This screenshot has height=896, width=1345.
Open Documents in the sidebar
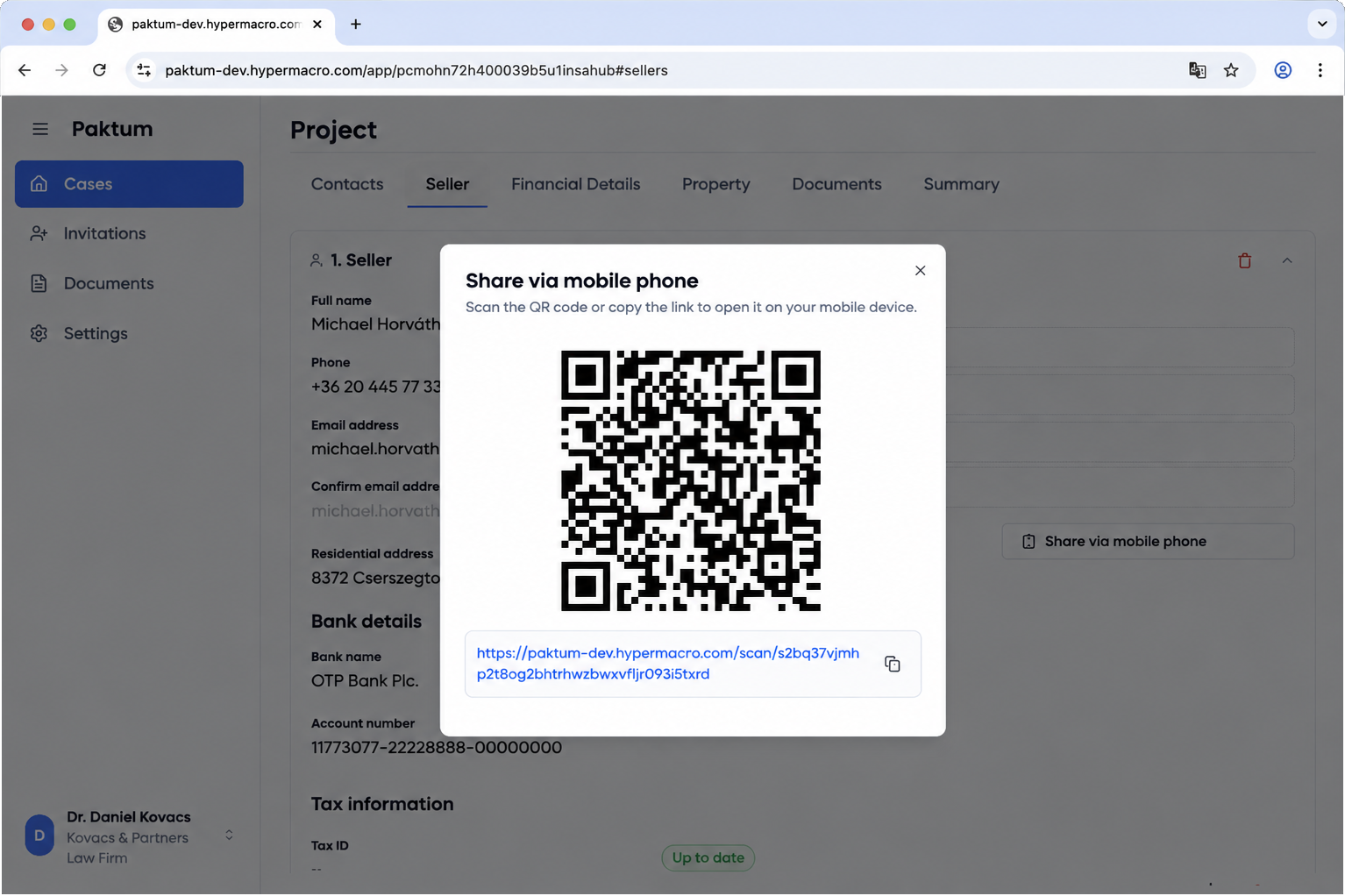[x=129, y=283]
